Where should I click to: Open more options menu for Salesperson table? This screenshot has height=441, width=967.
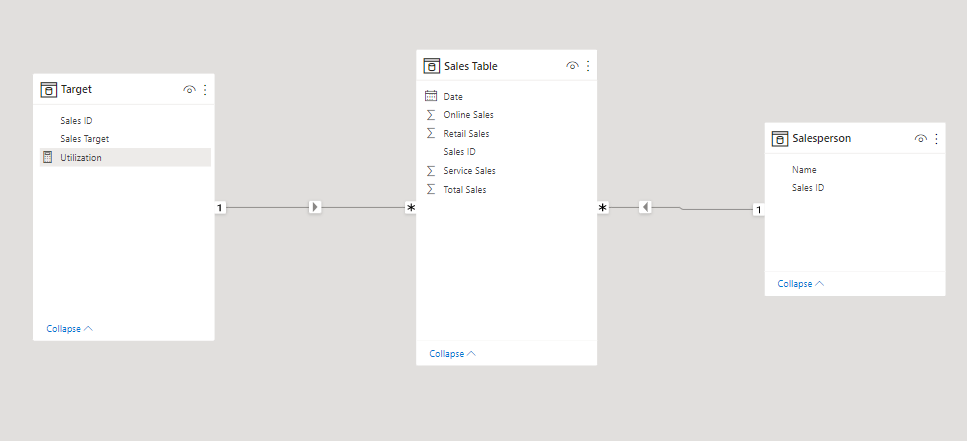(x=937, y=139)
